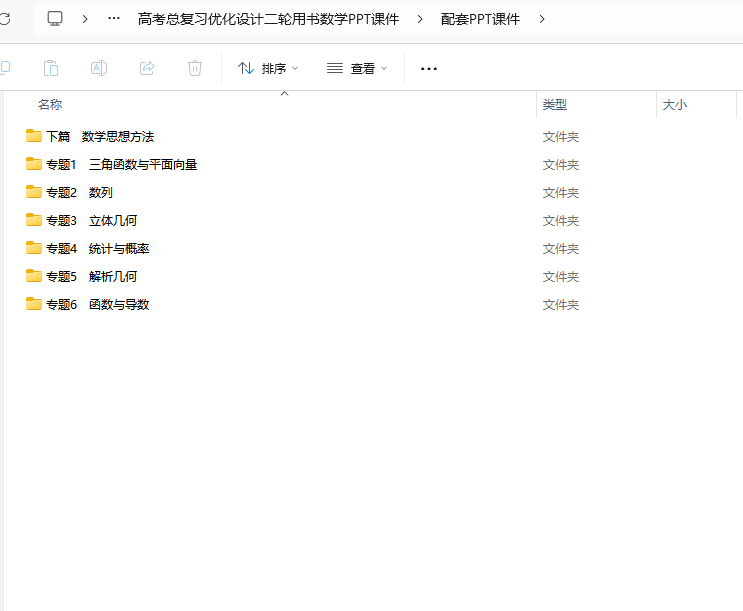
Task: Go to 高考总复习优化设计二轮用书数学PPT课件 breadcrumb
Action: coord(268,19)
